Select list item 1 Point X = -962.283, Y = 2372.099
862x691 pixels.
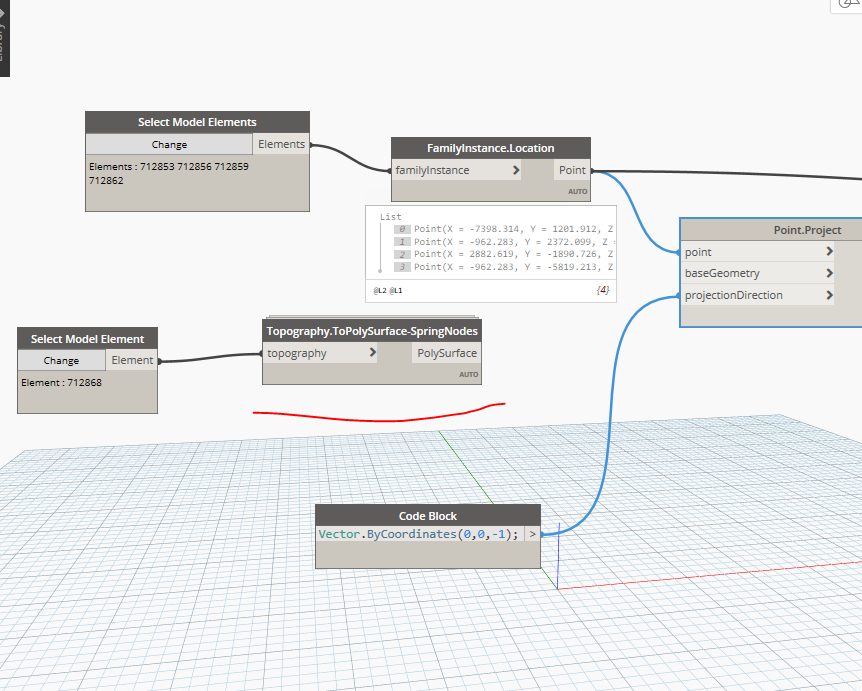pyautogui.click(x=504, y=242)
